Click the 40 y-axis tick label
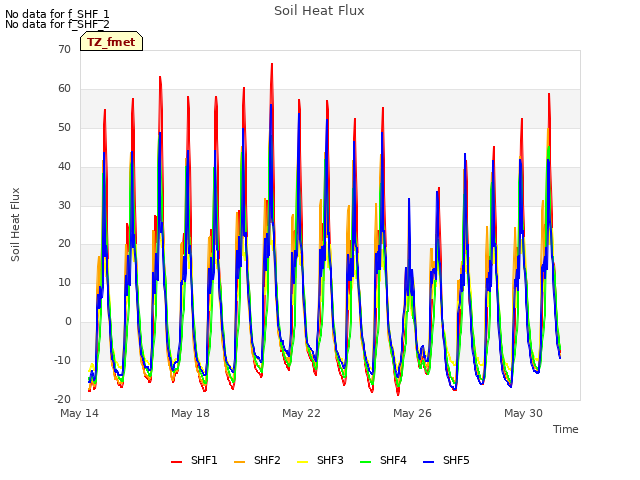Image resolution: width=640 pixels, height=480 pixels. click(x=64, y=166)
